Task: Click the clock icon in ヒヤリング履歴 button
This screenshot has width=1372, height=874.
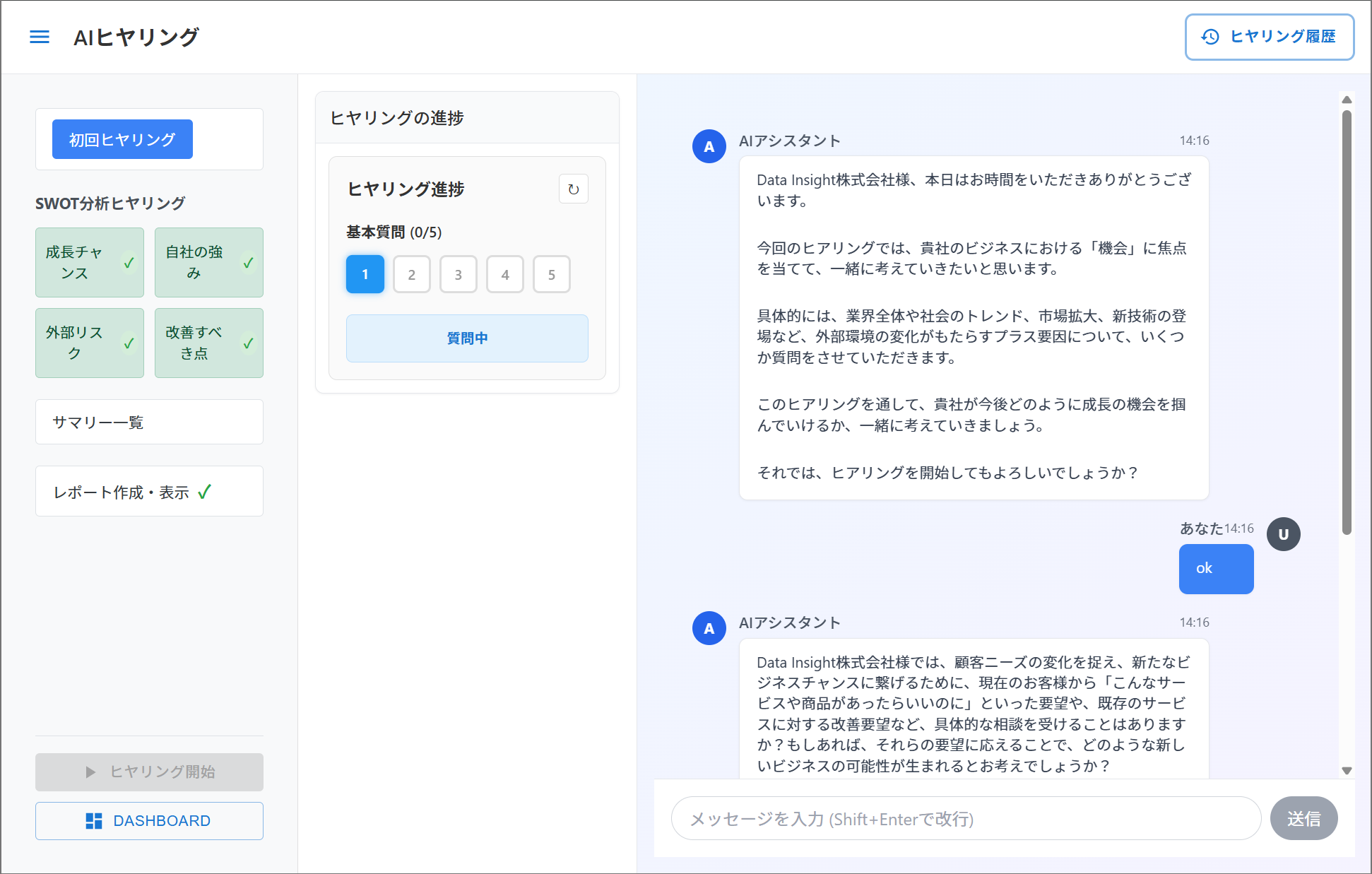Action: click(x=1209, y=37)
